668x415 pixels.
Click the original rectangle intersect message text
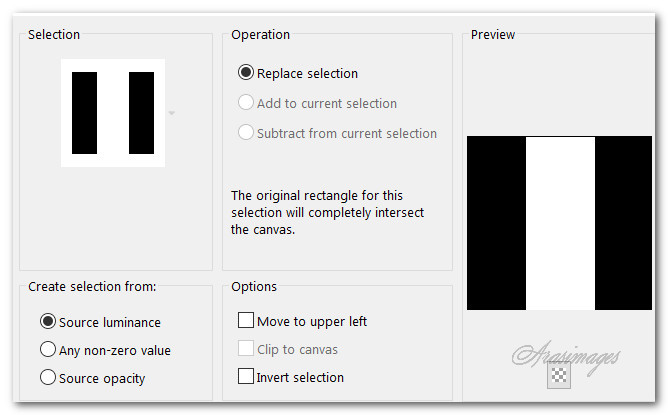pos(330,212)
